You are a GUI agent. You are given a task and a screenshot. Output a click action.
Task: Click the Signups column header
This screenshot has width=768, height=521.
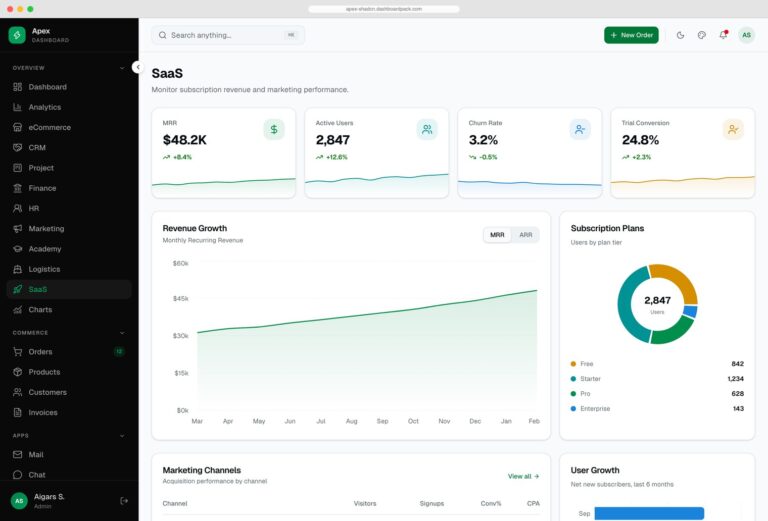point(432,503)
